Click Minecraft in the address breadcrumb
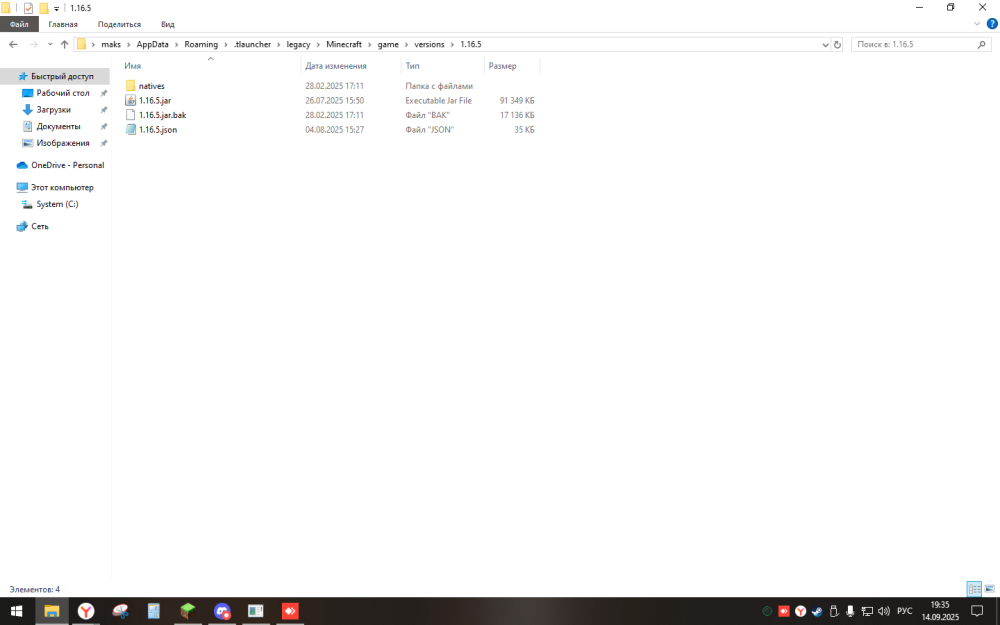Image resolution: width=1000 pixels, height=625 pixels. pyautogui.click(x=344, y=45)
